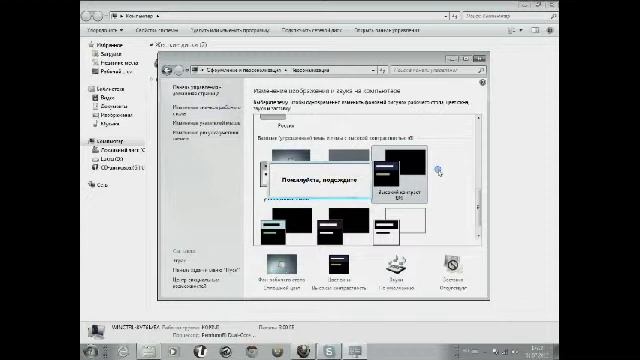
Task: Select the white high-contrast theme thumbnail
Action: (400, 227)
